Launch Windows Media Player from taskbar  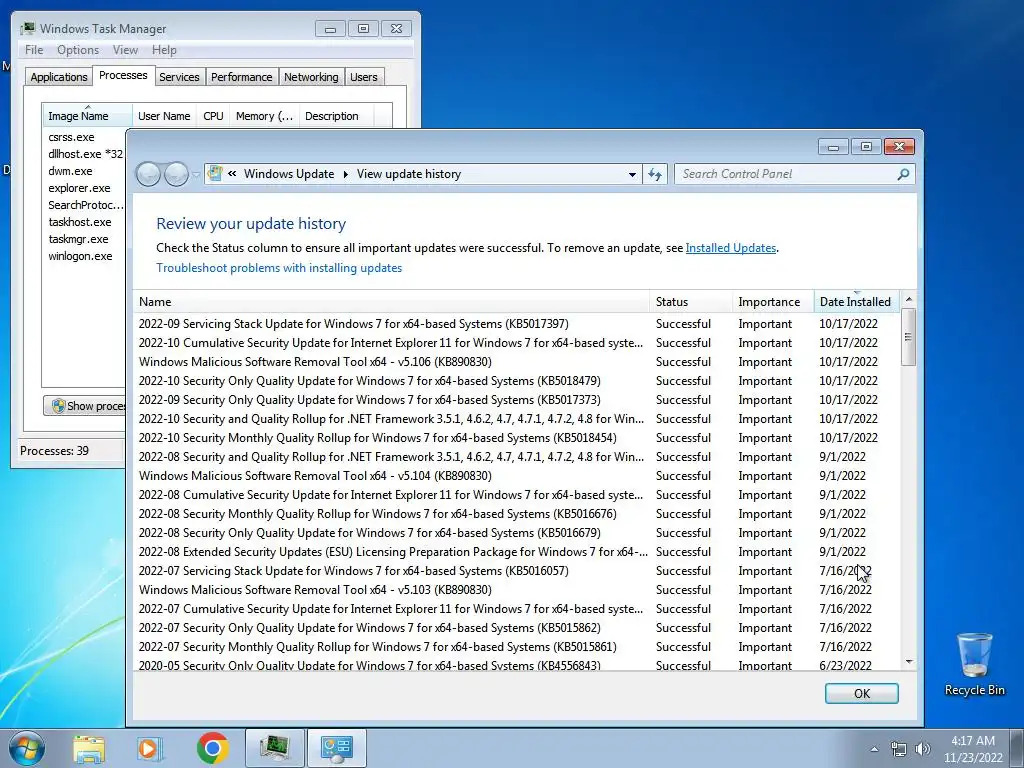(x=150, y=748)
